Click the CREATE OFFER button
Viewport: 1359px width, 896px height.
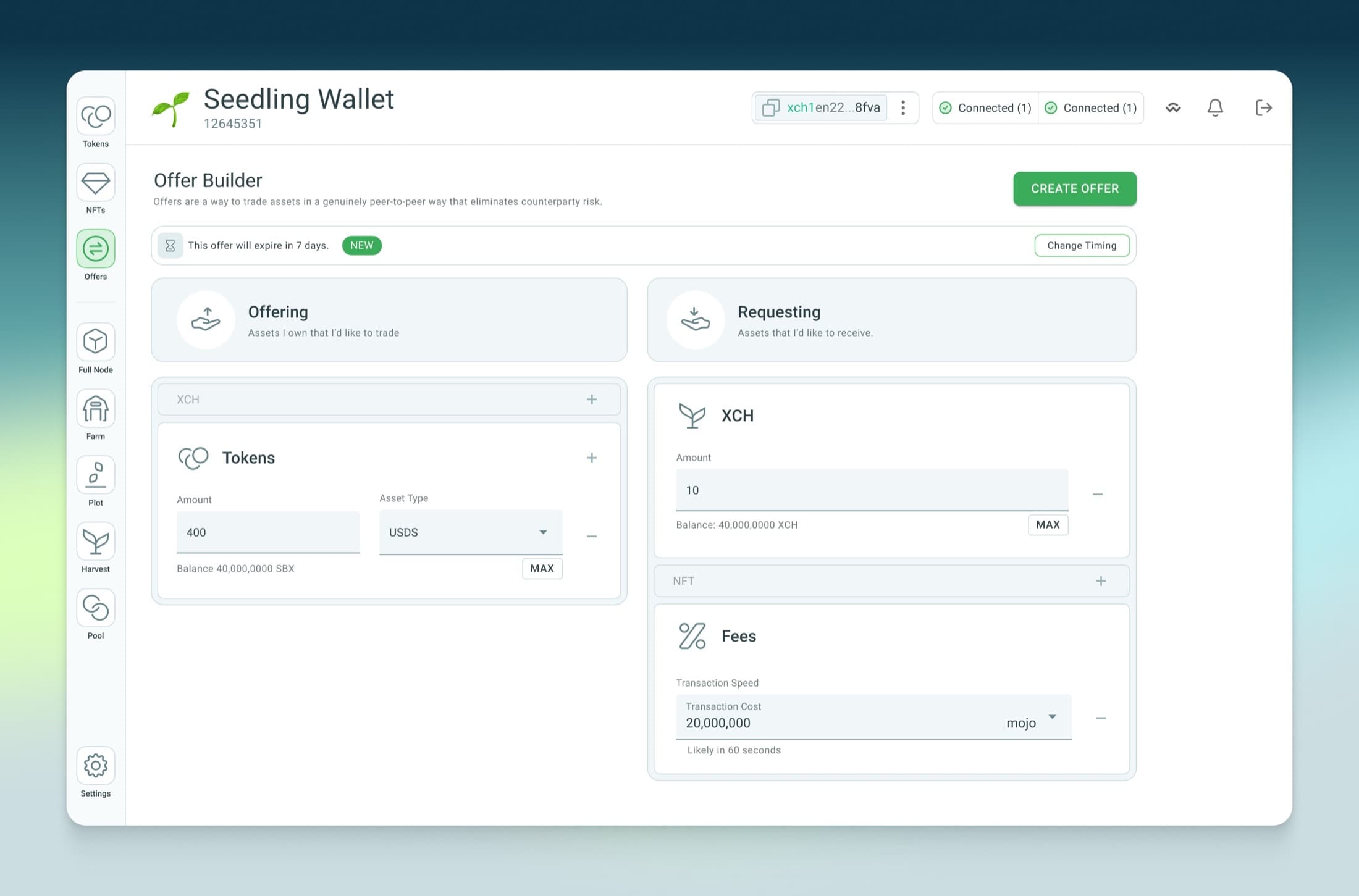pos(1075,188)
